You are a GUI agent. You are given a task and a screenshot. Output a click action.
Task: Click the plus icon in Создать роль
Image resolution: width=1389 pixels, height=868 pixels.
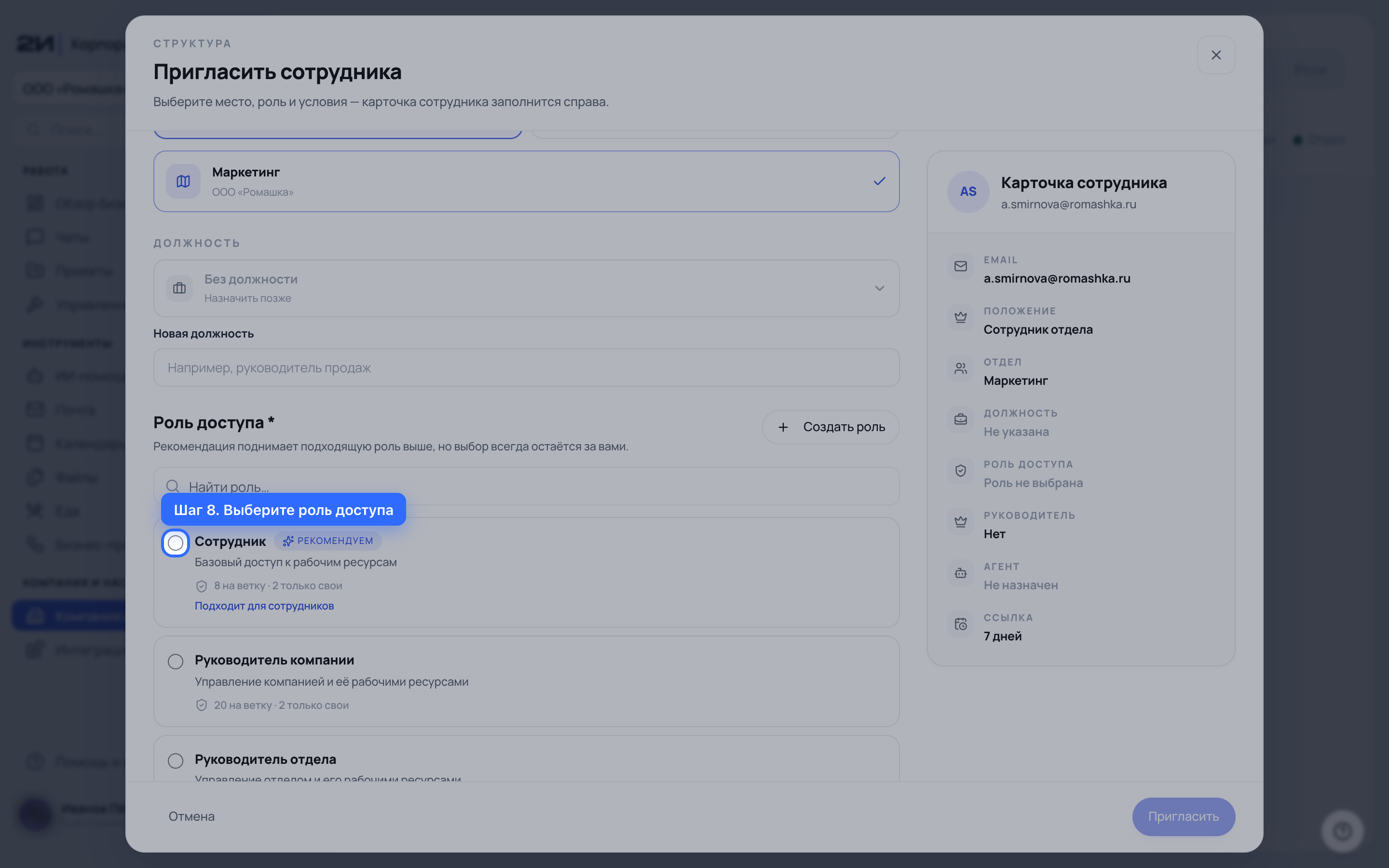click(783, 427)
